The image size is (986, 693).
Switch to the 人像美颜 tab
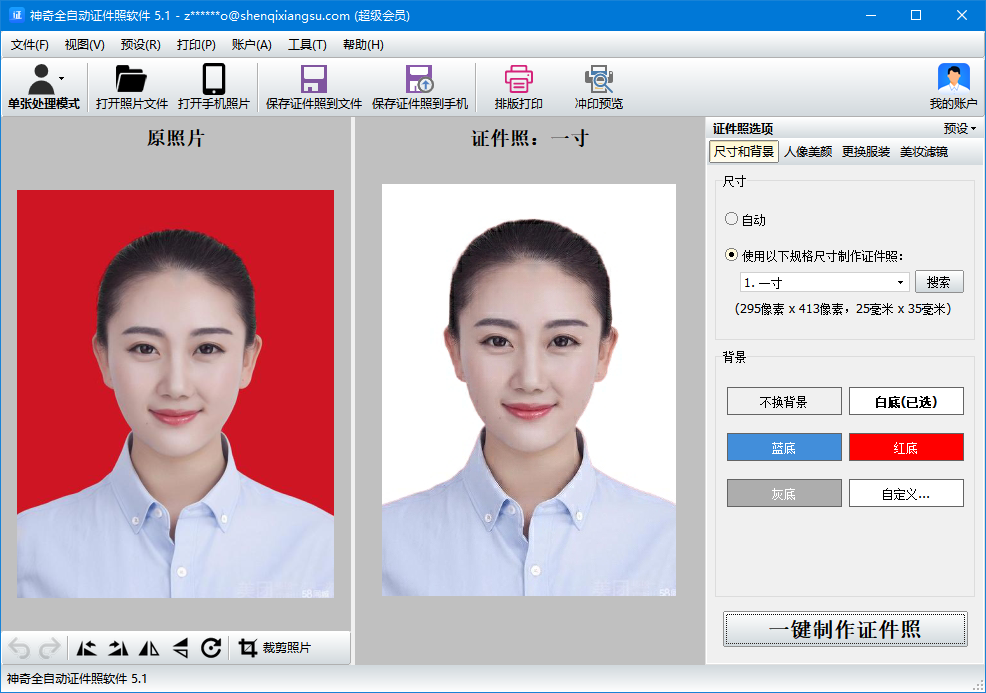[806, 151]
